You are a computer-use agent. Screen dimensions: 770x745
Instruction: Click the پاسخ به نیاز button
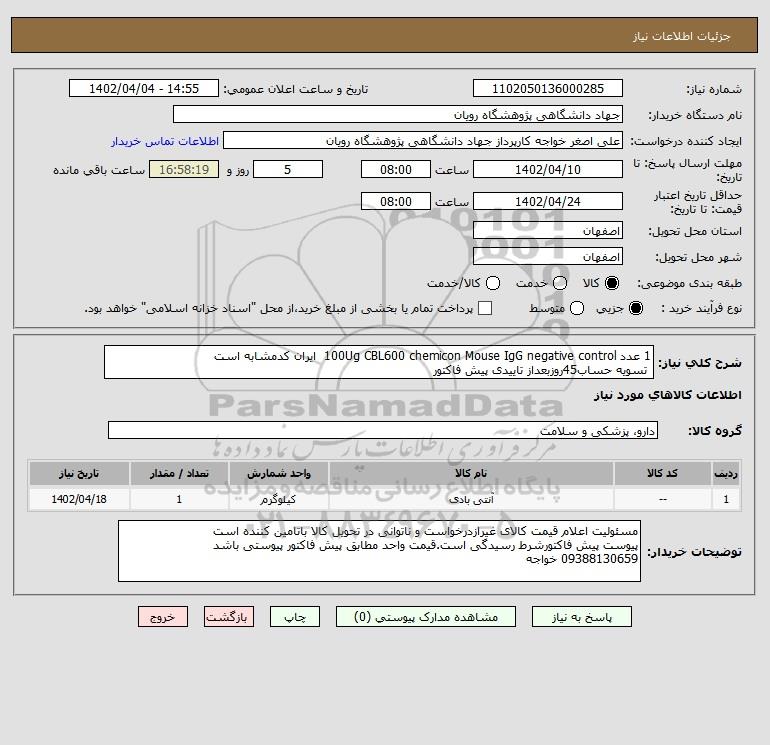[x=581, y=617]
